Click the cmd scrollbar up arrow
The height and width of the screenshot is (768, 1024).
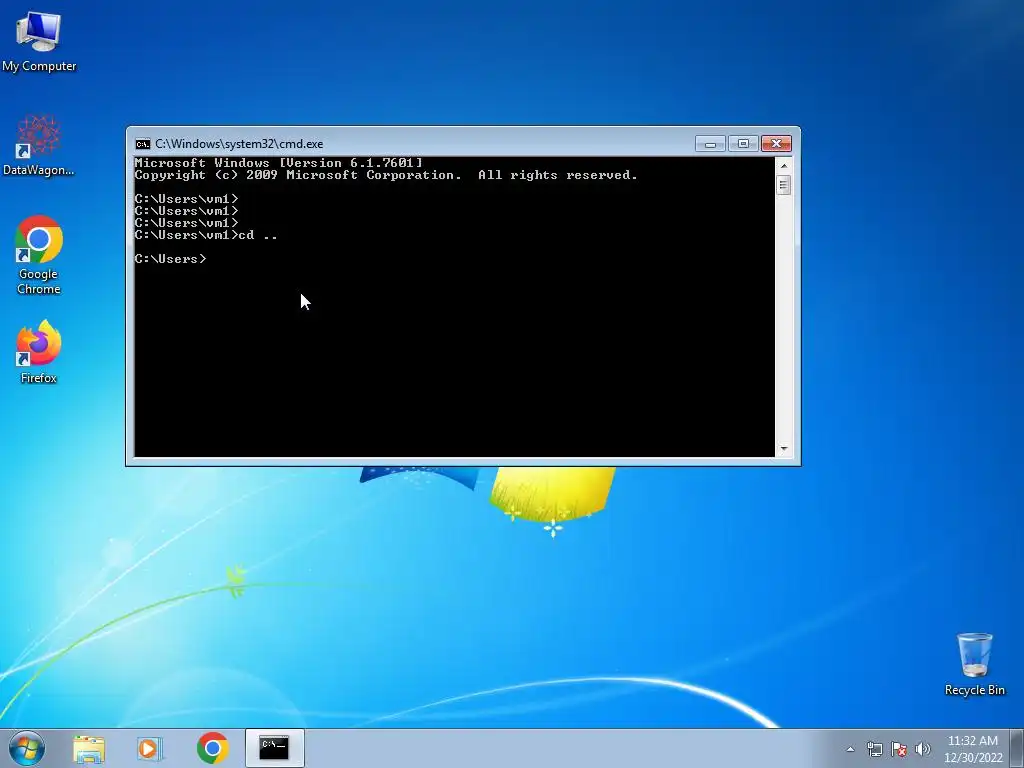click(x=784, y=166)
